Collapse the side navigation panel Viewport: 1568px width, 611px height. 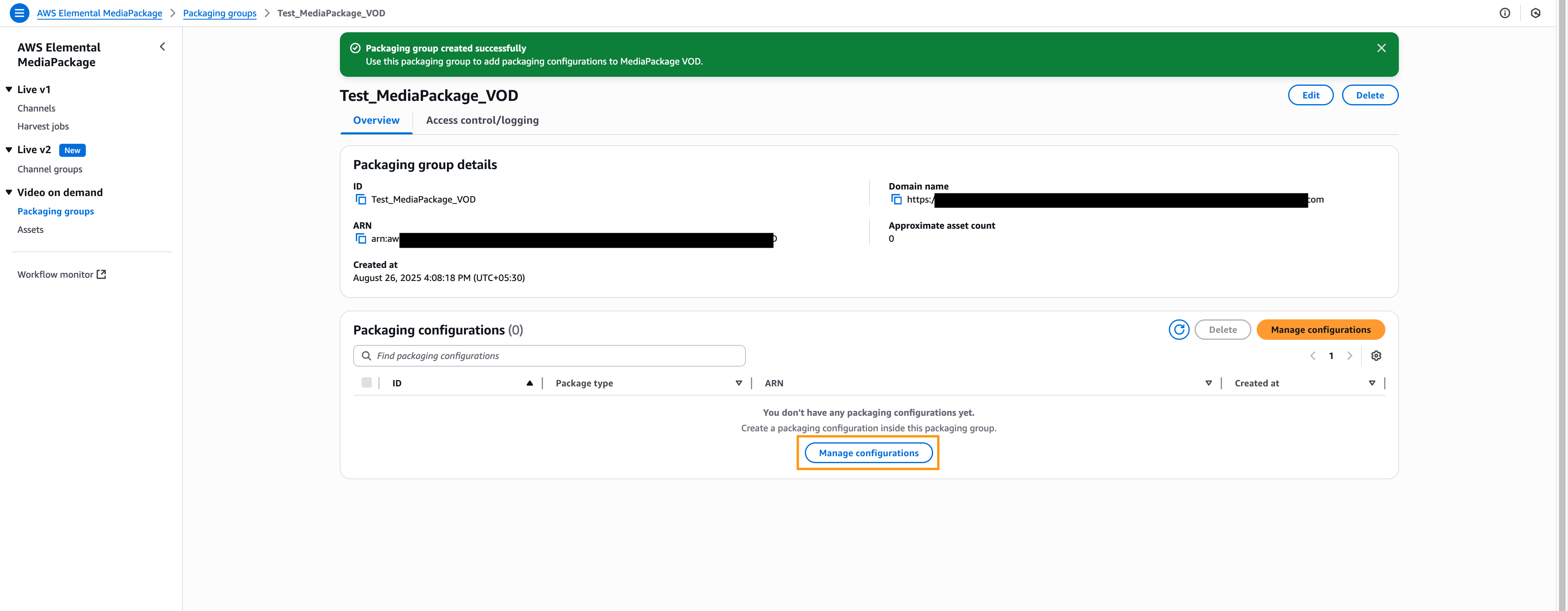pyautogui.click(x=163, y=47)
